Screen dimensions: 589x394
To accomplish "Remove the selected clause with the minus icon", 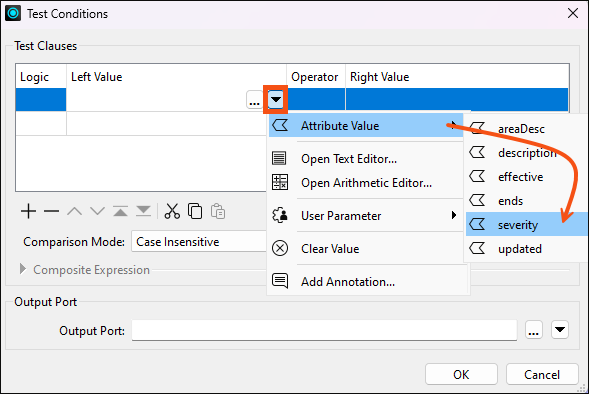I will 51,211.
